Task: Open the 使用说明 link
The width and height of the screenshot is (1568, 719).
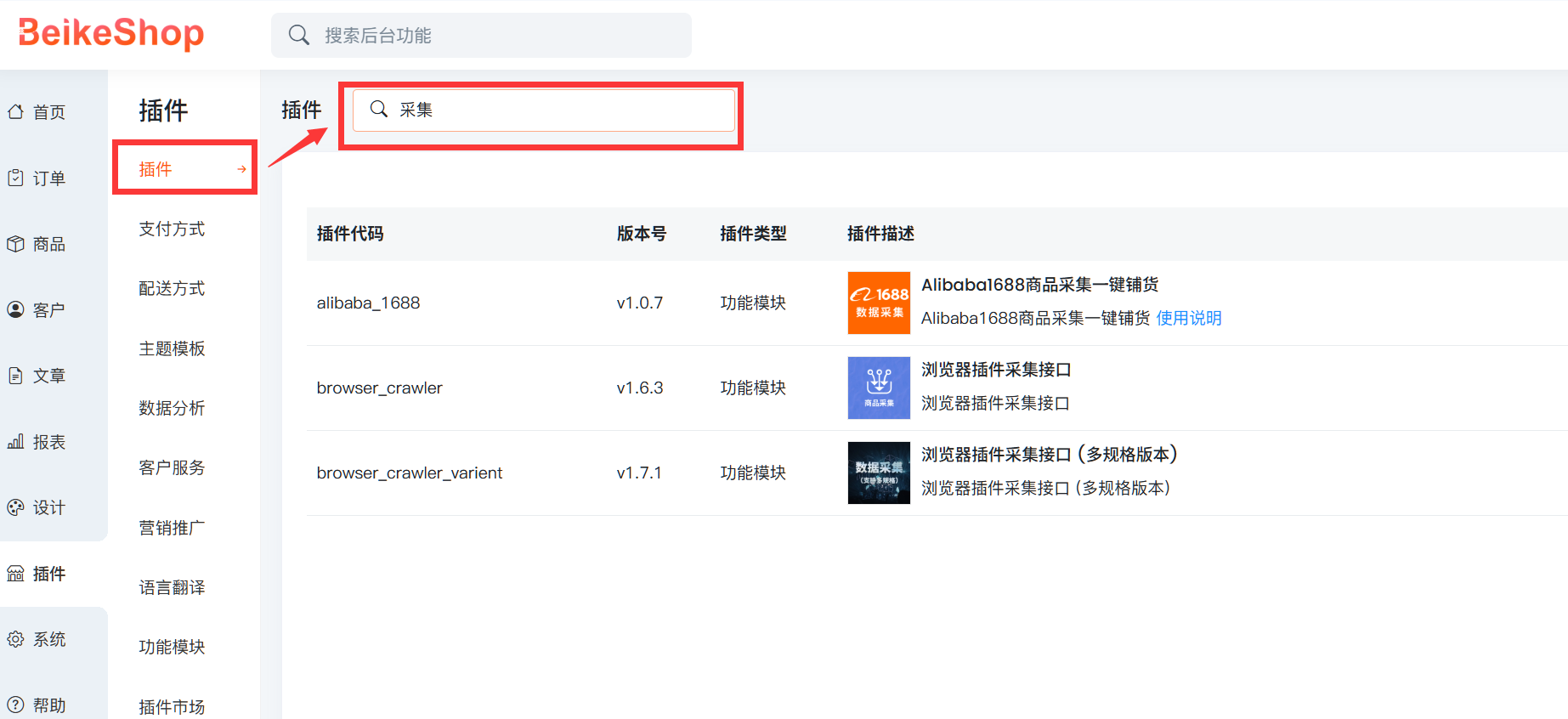Action: point(1188,318)
